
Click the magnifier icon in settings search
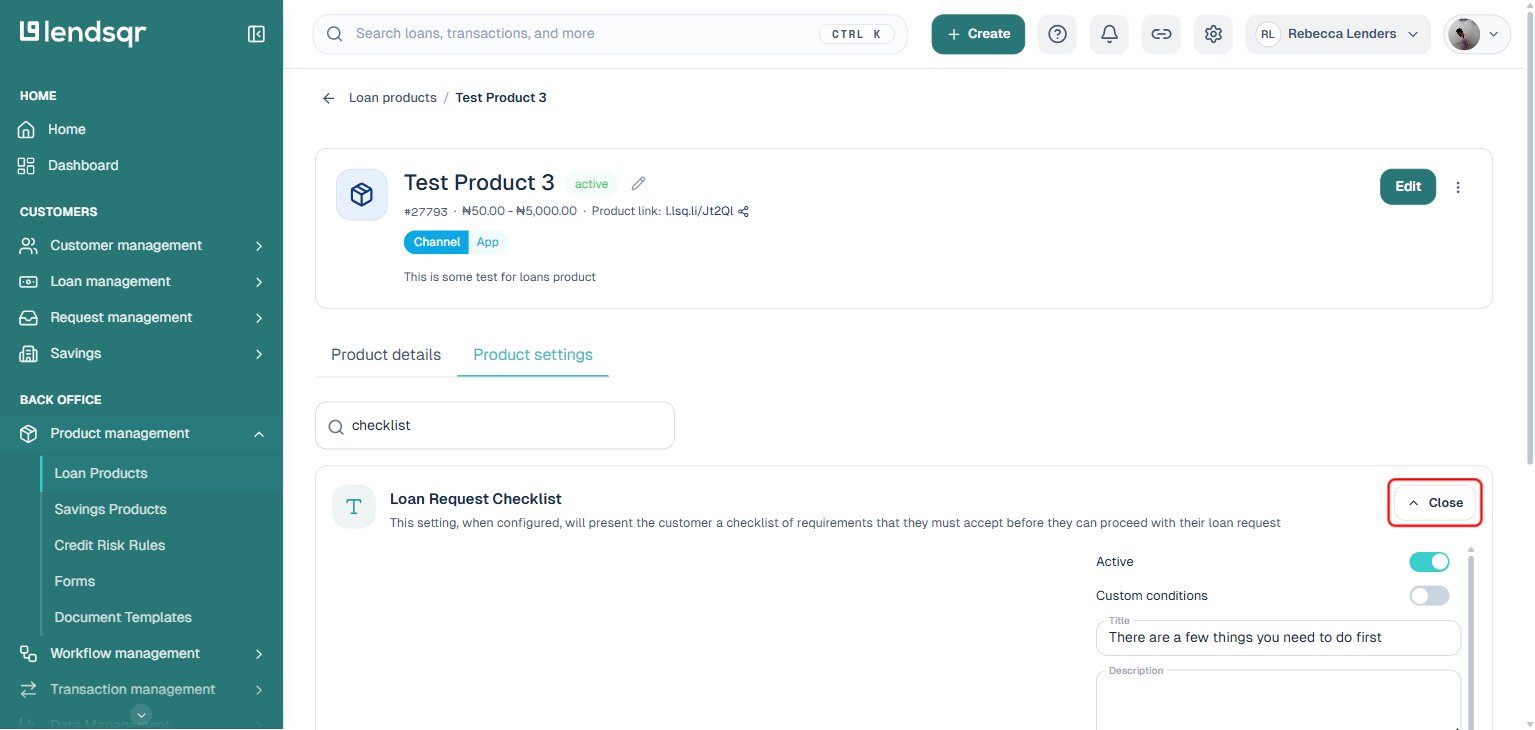[336, 426]
